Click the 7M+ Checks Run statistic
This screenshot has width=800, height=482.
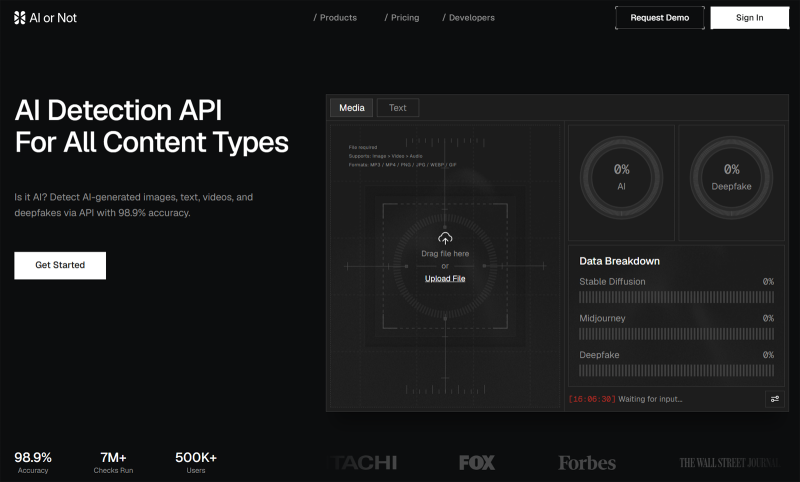pyautogui.click(x=113, y=463)
